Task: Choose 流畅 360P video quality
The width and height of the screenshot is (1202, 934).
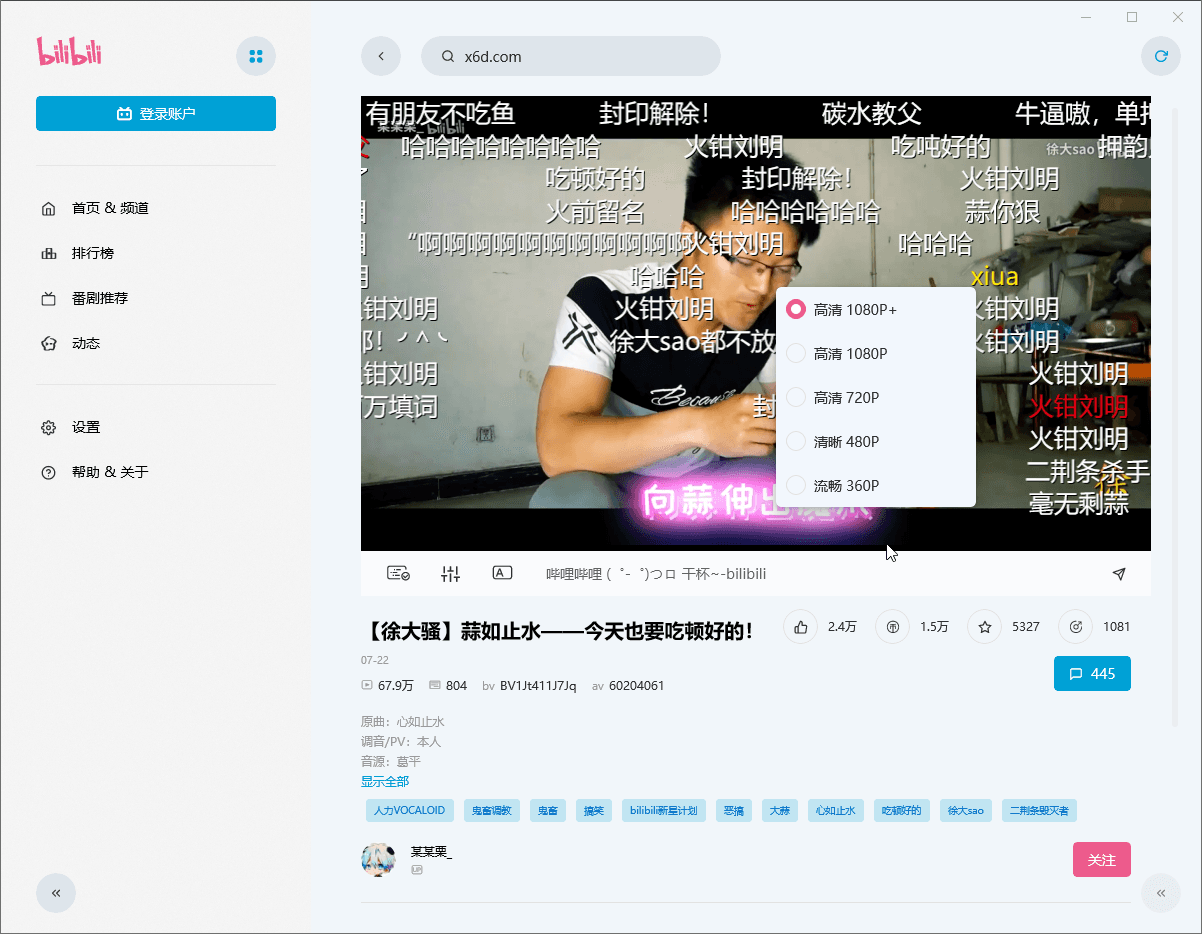Action: [x=846, y=486]
